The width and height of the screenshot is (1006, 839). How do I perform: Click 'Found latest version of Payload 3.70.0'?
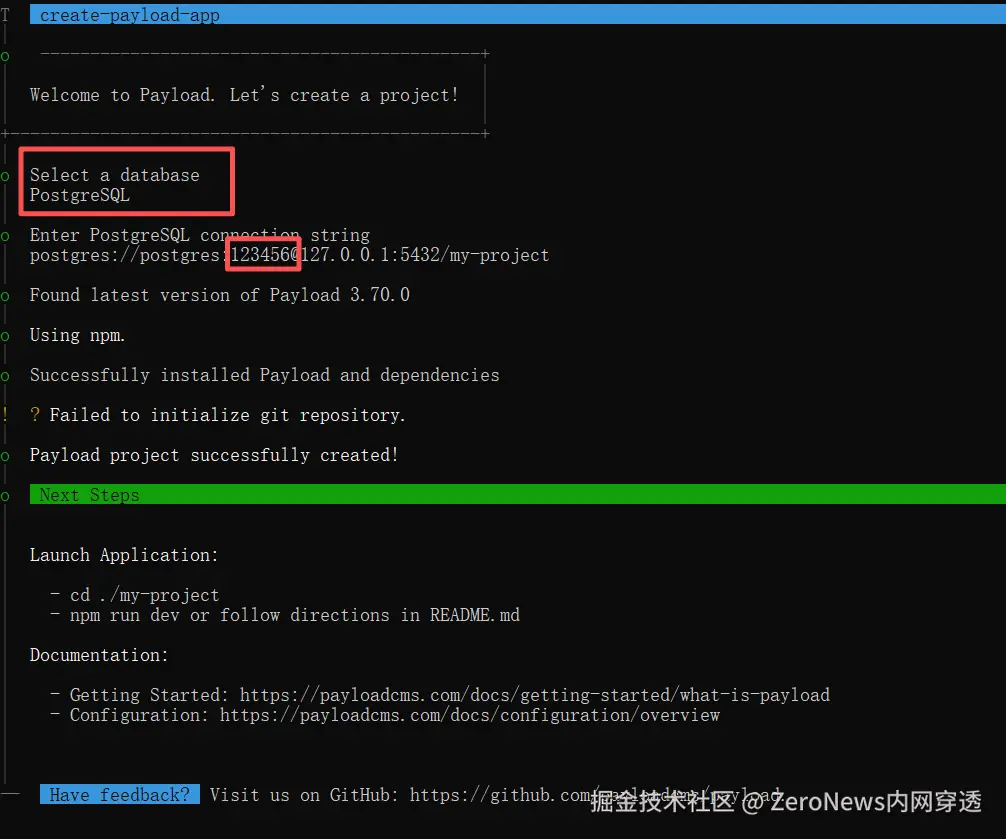[219, 294]
